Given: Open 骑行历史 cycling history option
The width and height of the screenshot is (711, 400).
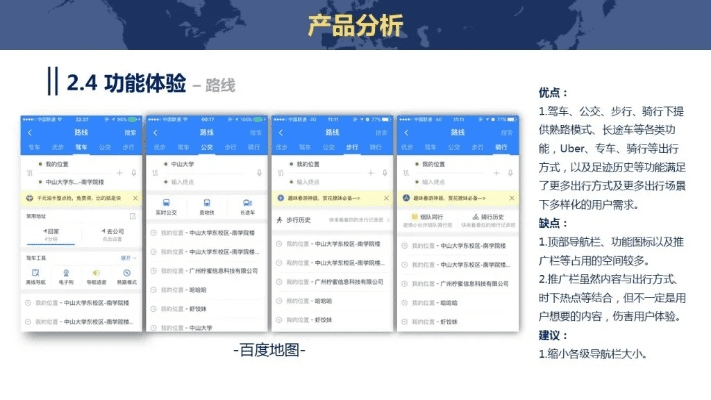Looking at the screenshot, I should click(x=488, y=220).
